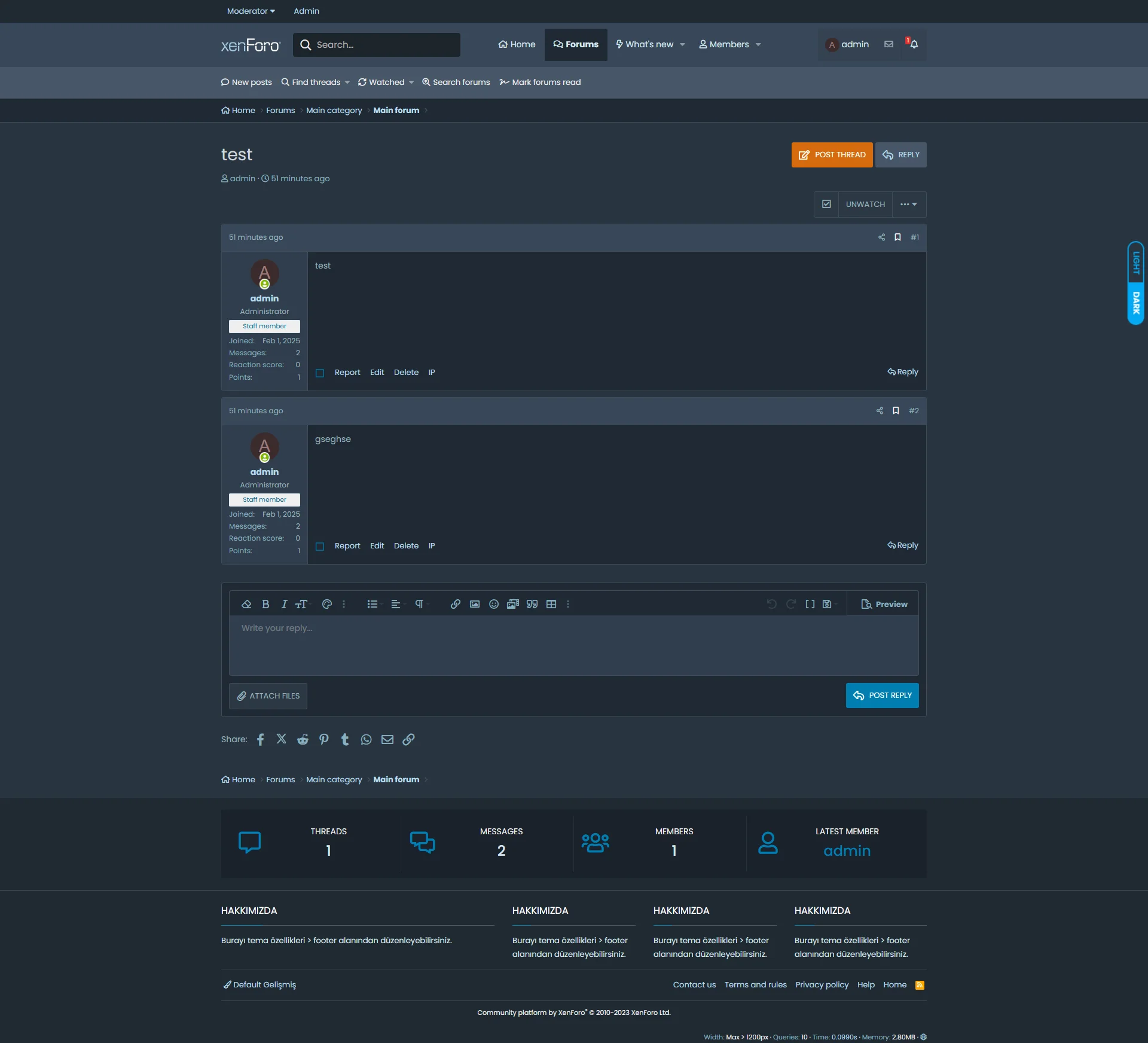Open the RSS feed icon in footer

[920, 985]
